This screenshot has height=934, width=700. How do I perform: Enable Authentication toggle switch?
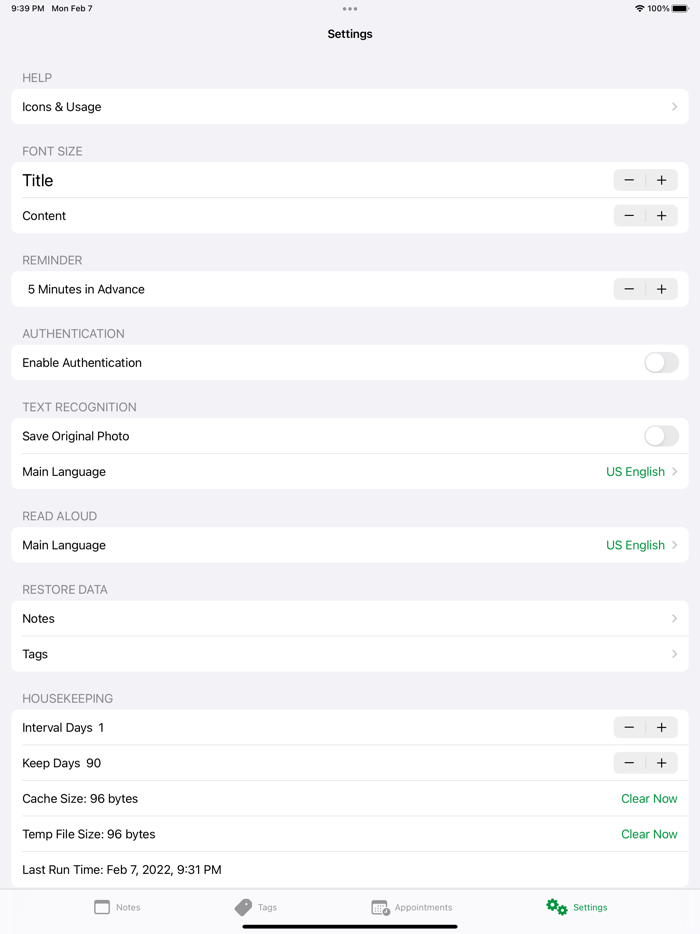pos(661,363)
